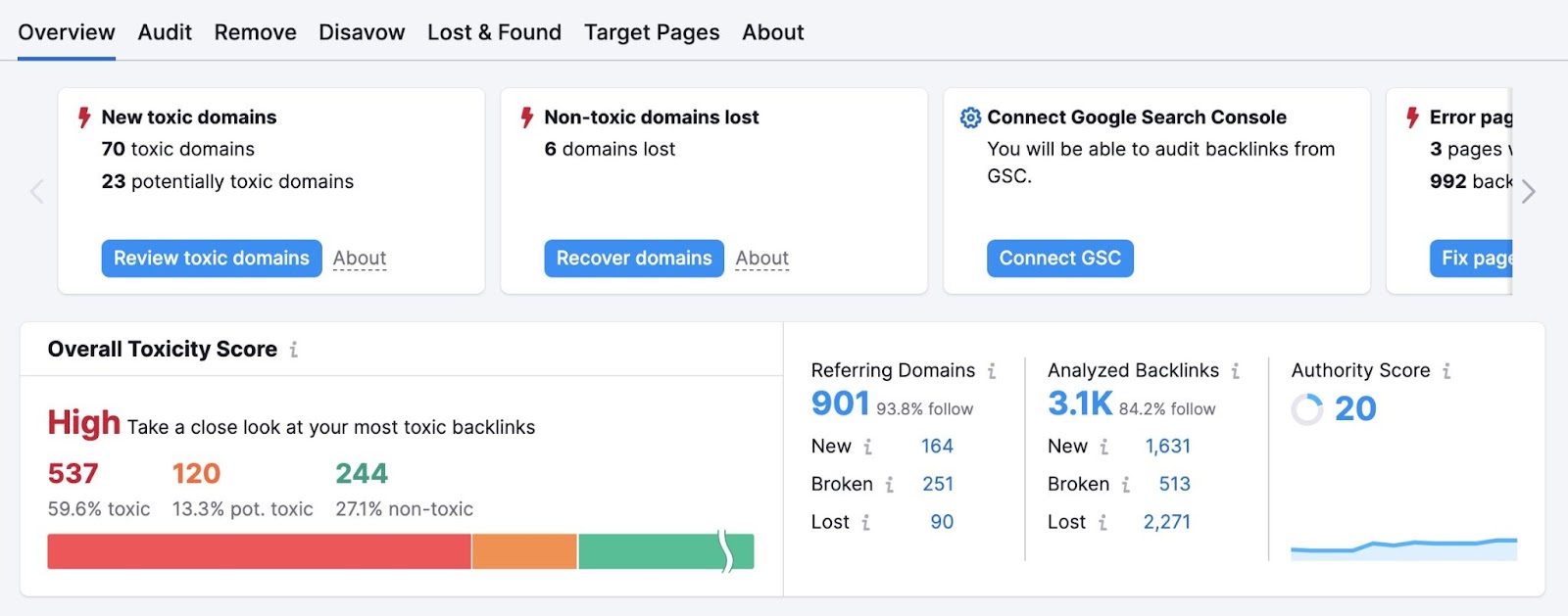
Task: Click green non-toxic bar segment
Action: [665, 551]
